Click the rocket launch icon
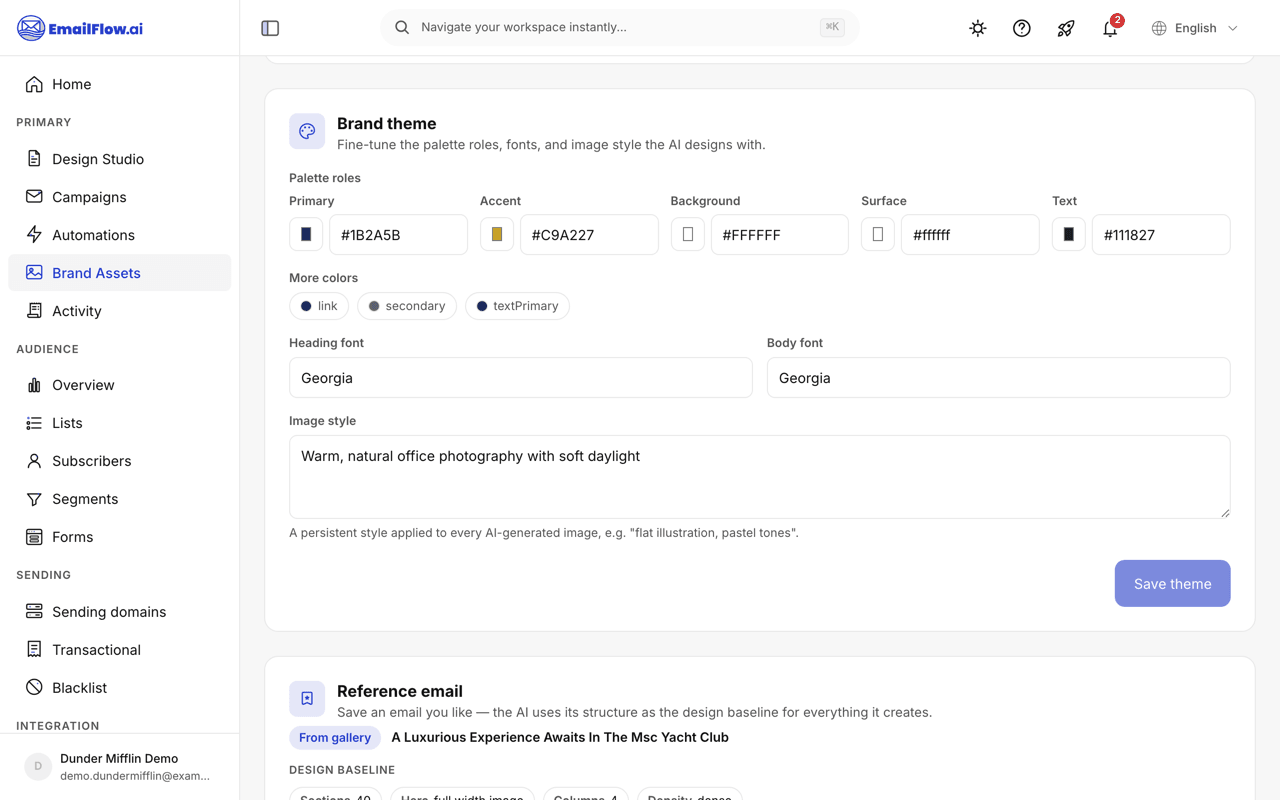The height and width of the screenshot is (800, 1280). click(1066, 28)
